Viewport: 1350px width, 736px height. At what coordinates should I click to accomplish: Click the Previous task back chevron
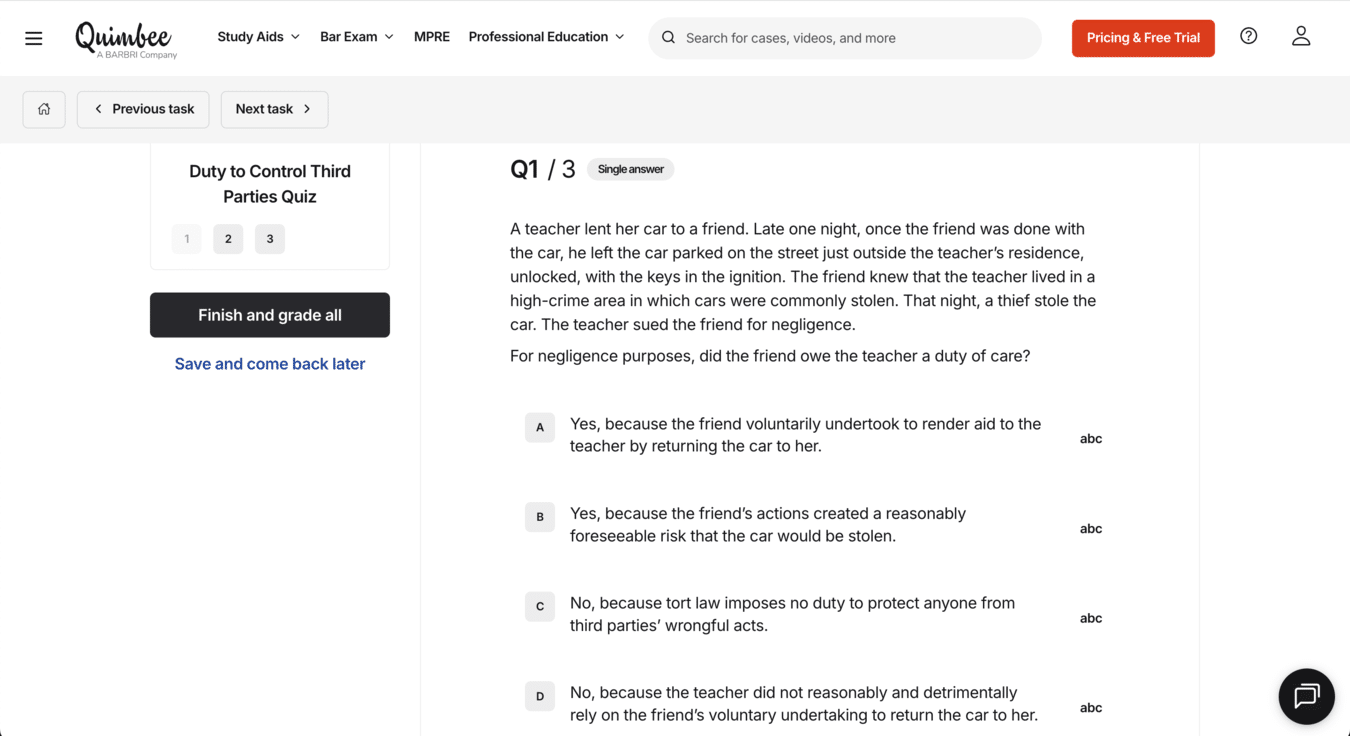pyautogui.click(x=97, y=108)
